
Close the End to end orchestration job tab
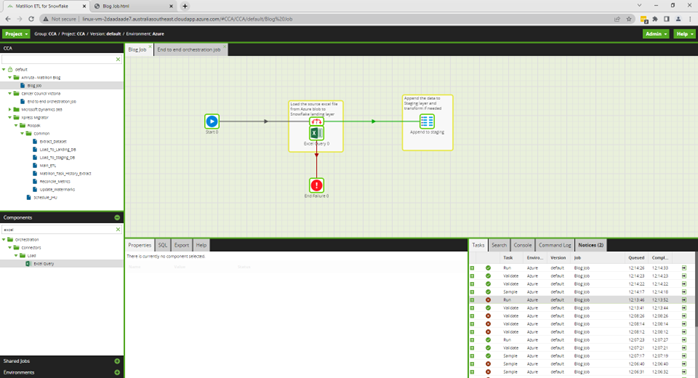click(225, 46)
